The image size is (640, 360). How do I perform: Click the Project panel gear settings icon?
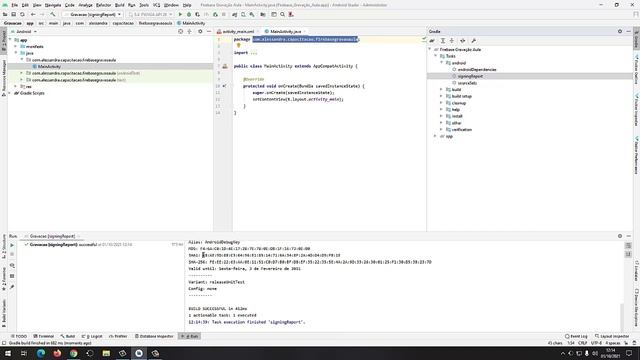[x=200, y=31]
